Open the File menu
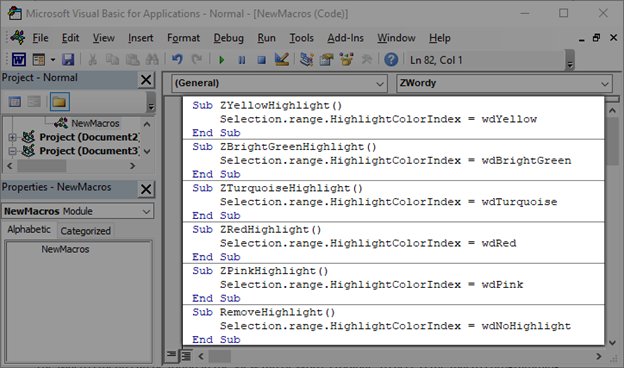 click(x=40, y=38)
